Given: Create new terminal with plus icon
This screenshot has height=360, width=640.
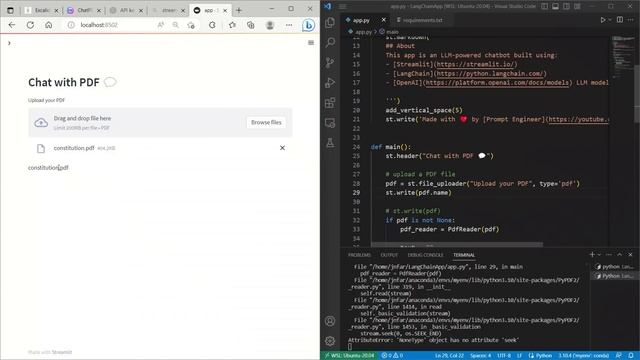Looking at the screenshot, I should click(x=592, y=255).
